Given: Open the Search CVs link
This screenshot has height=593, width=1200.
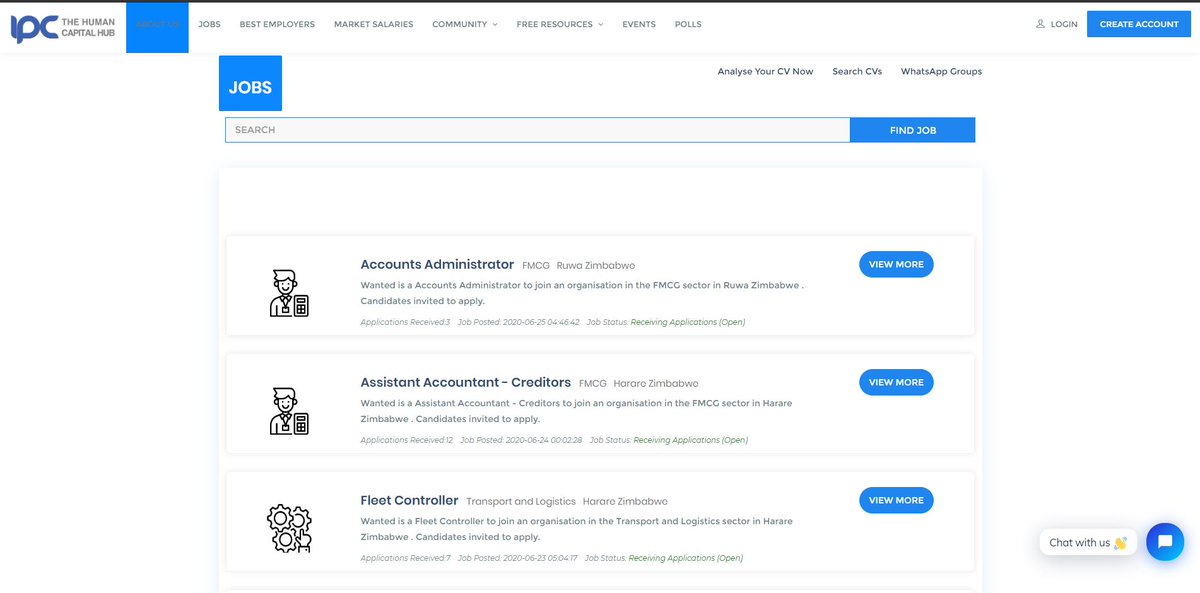Looking at the screenshot, I should 857,72.
